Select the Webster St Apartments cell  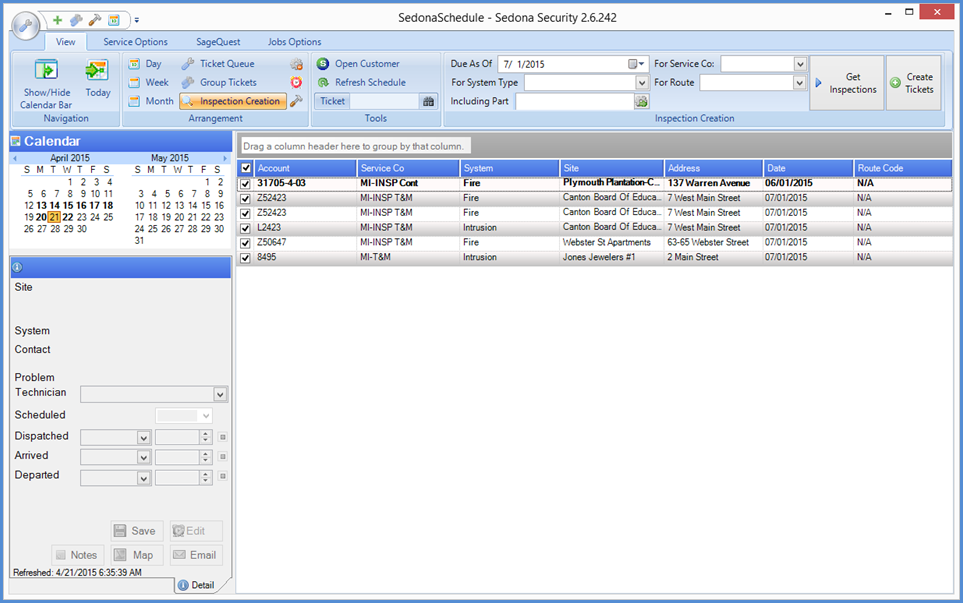[x=612, y=243]
